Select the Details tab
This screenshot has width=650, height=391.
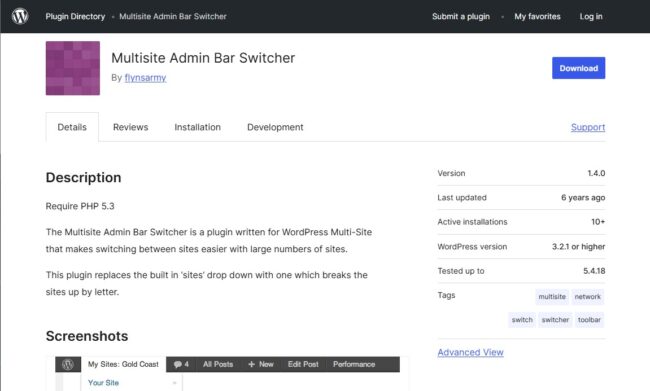point(72,127)
